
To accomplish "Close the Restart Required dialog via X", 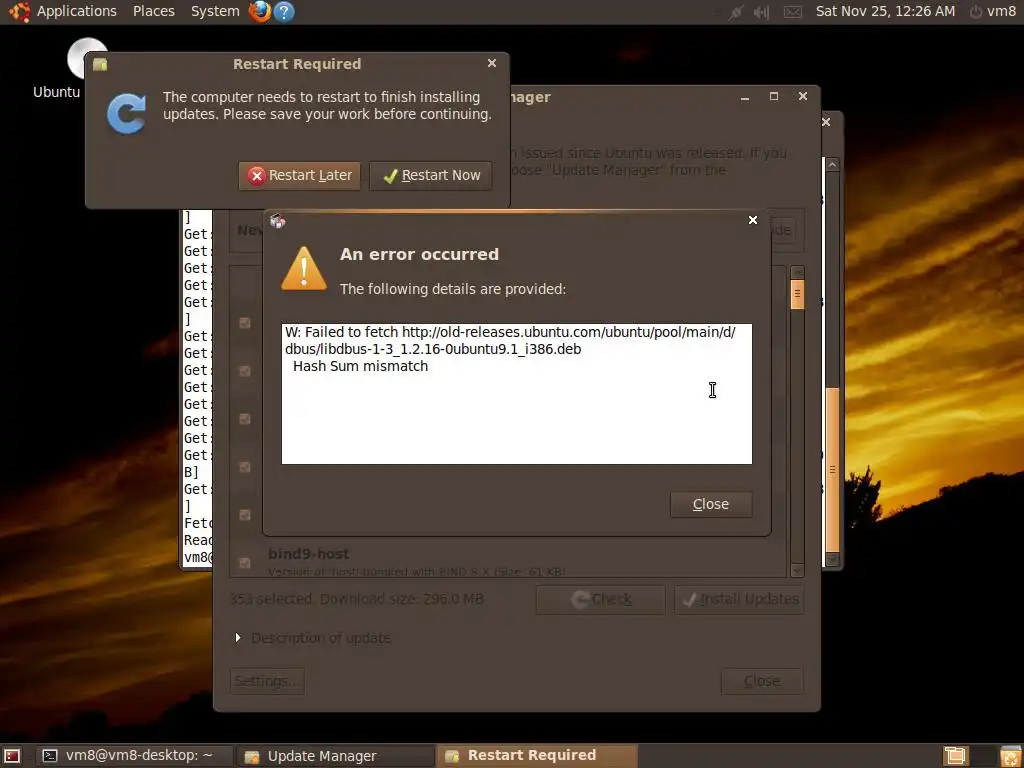I will 492,63.
